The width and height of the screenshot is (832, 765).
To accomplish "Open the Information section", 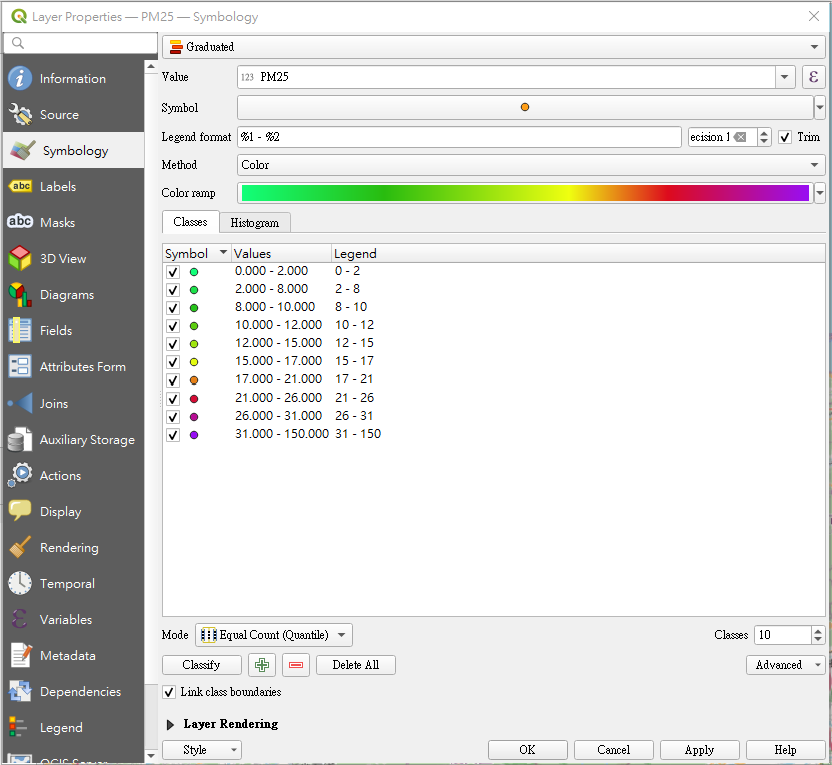I will pos(73,79).
